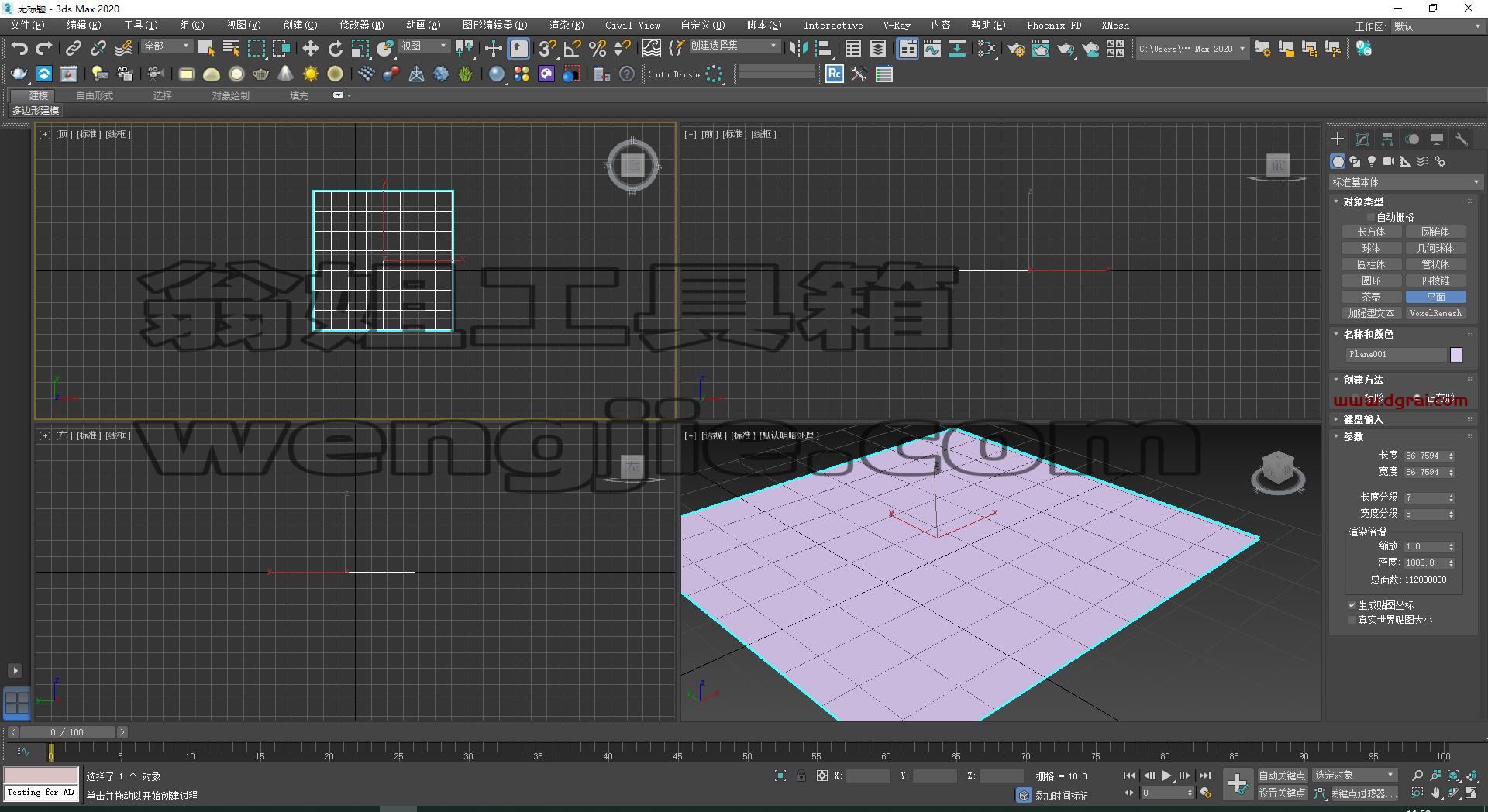The width and height of the screenshot is (1488, 812).
Task: Switch to the 自由形式 ribbon tab
Action: (95, 96)
